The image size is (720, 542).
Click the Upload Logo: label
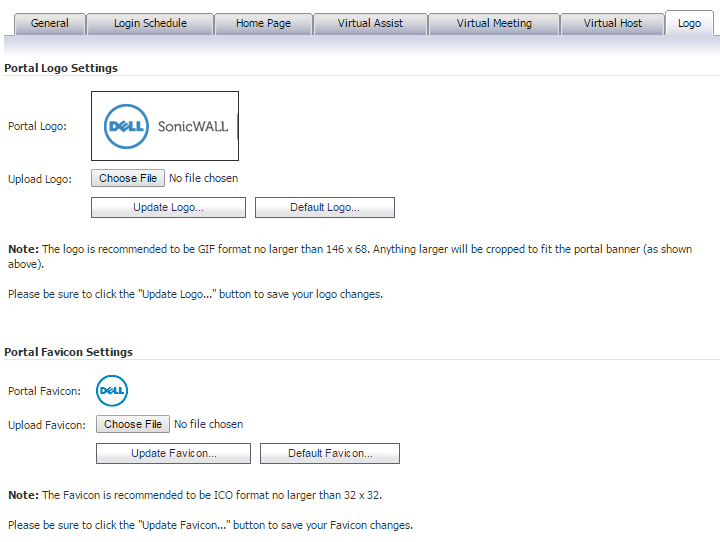coord(40,179)
